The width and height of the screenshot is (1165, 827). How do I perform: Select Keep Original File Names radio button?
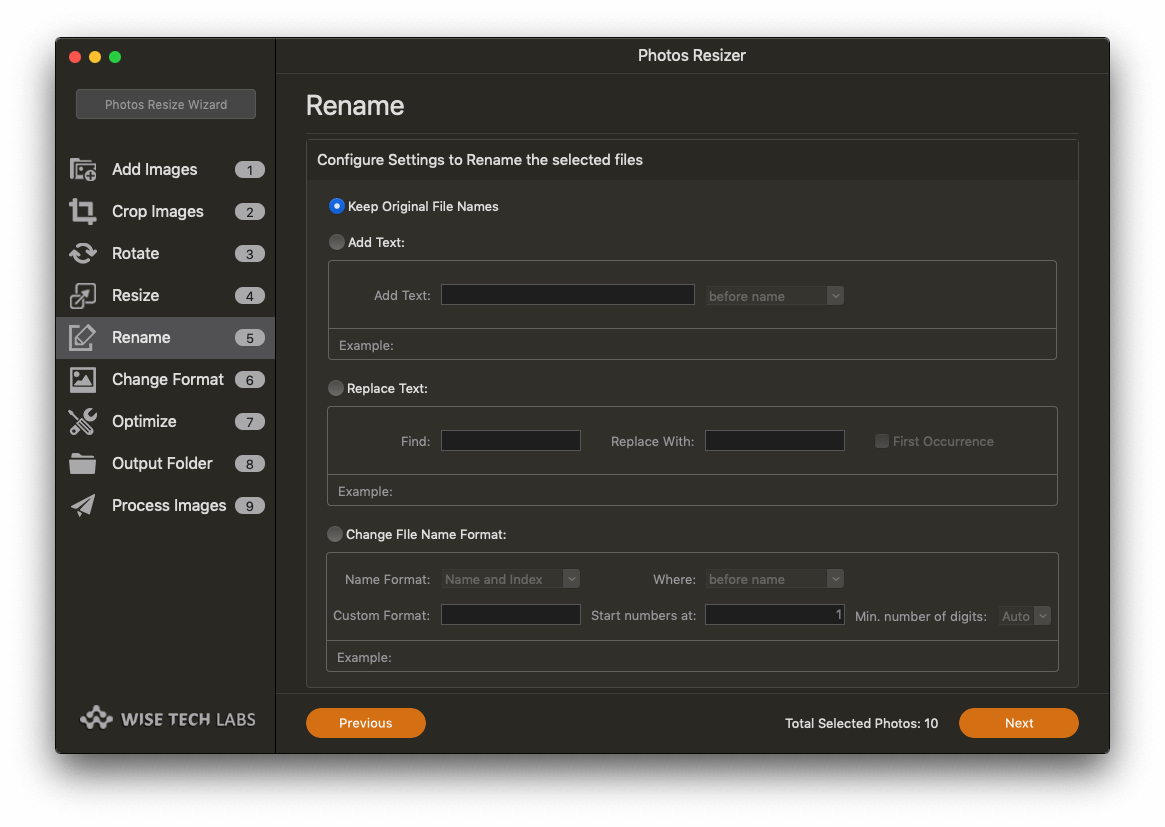click(x=337, y=206)
